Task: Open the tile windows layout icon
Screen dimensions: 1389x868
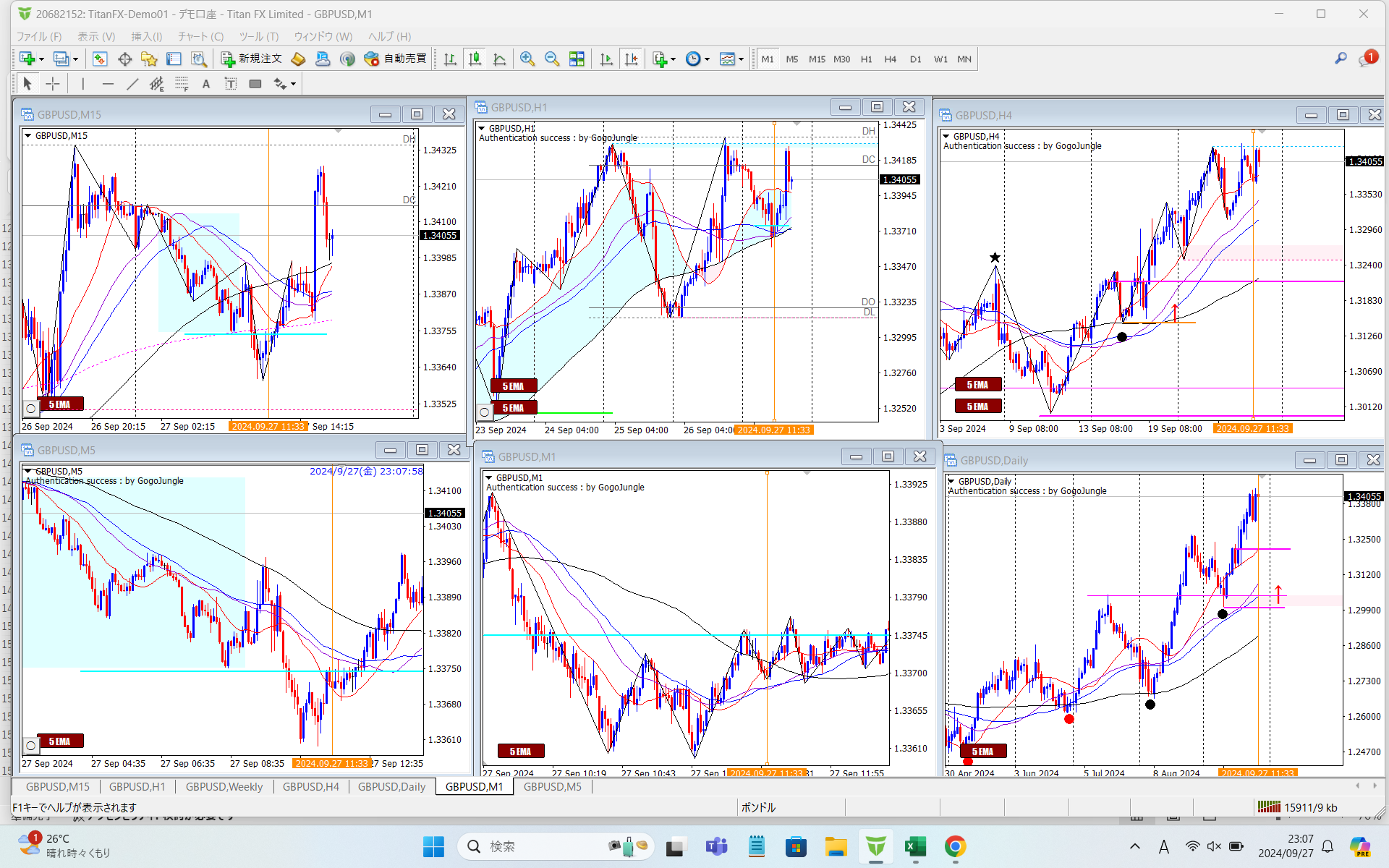Action: tap(577, 59)
